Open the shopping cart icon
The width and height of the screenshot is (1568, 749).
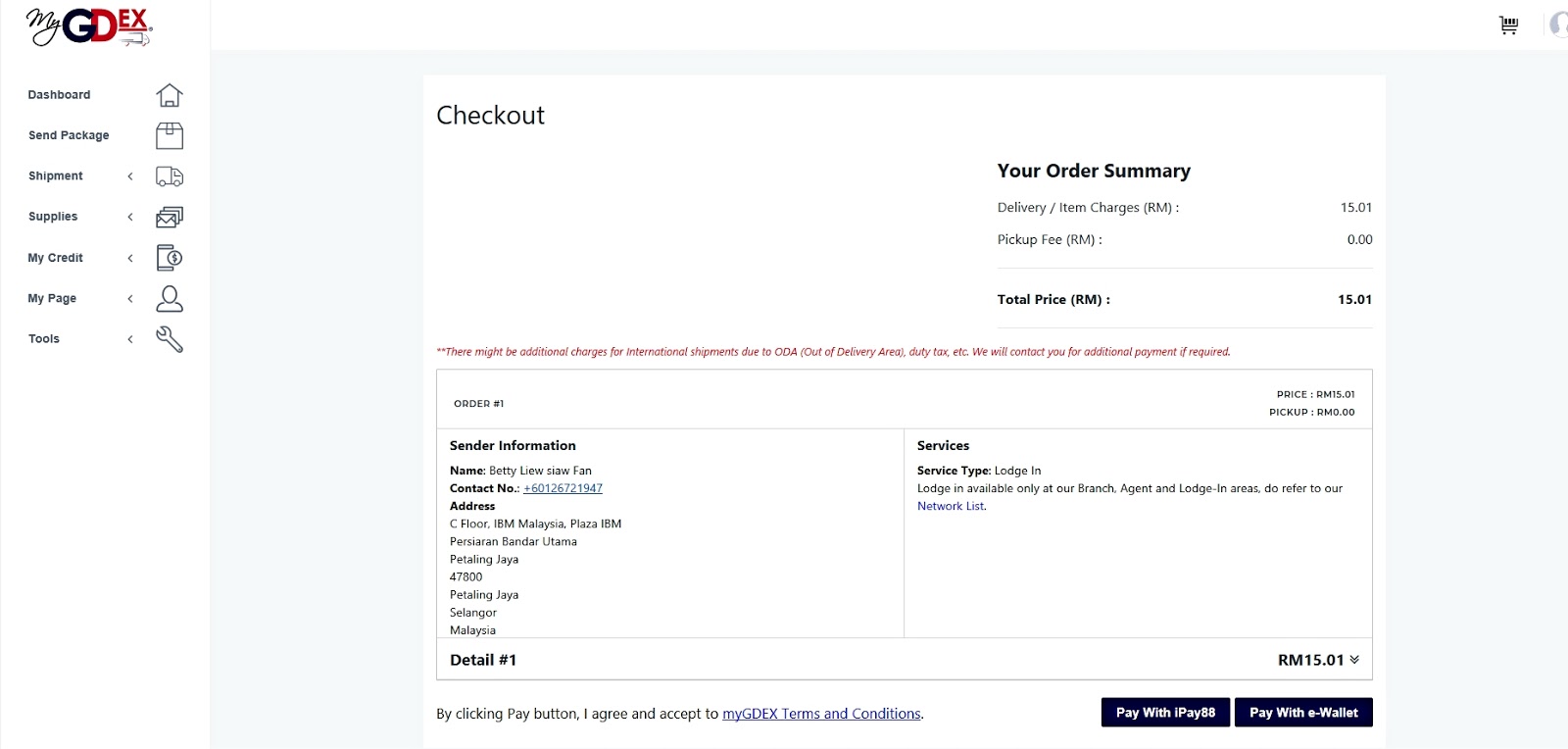click(1508, 25)
